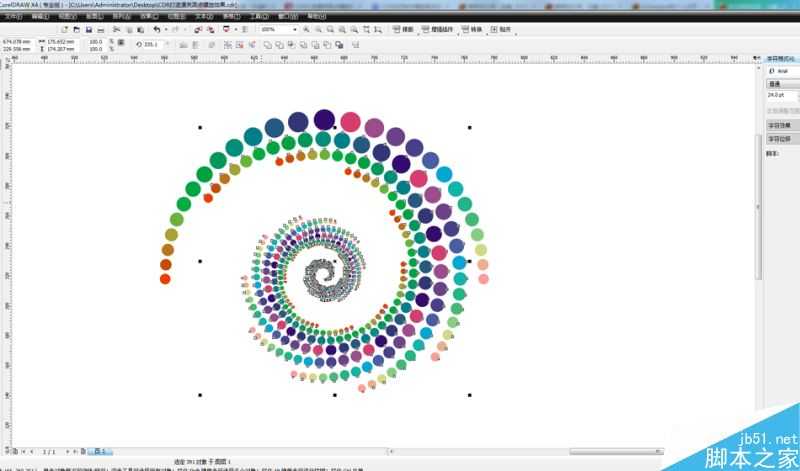Click the rotation angle input field
This screenshot has height=471, width=800.
click(x=152, y=45)
